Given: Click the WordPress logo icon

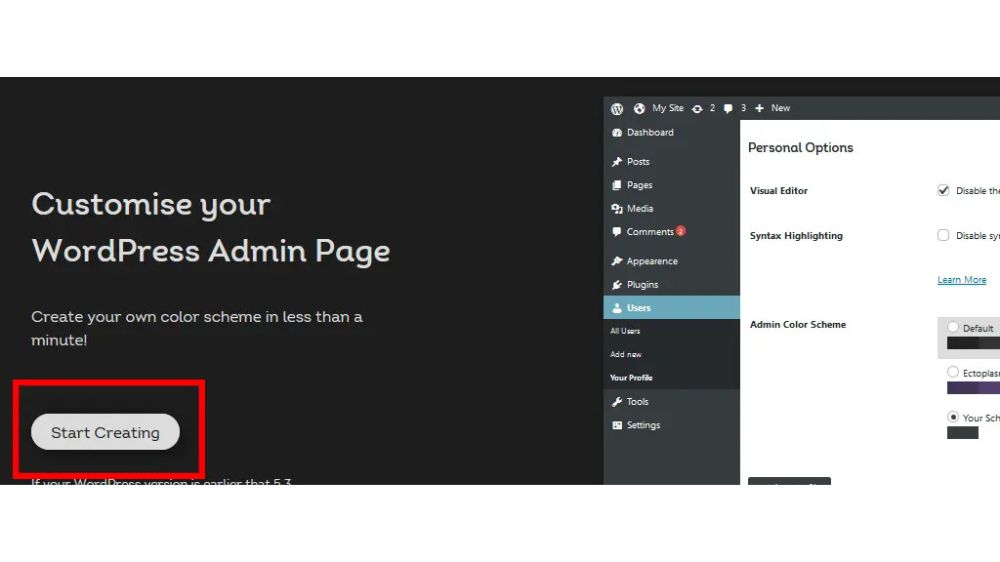Looking at the screenshot, I should coord(617,108).
